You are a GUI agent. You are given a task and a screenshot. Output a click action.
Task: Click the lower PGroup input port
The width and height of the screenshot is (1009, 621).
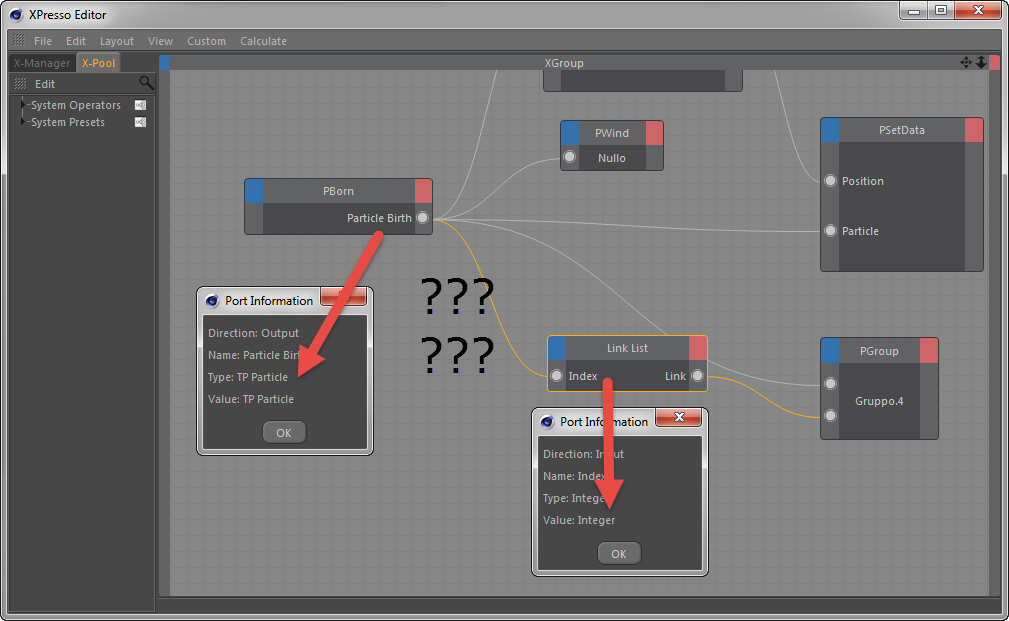[x=831, y=416]
